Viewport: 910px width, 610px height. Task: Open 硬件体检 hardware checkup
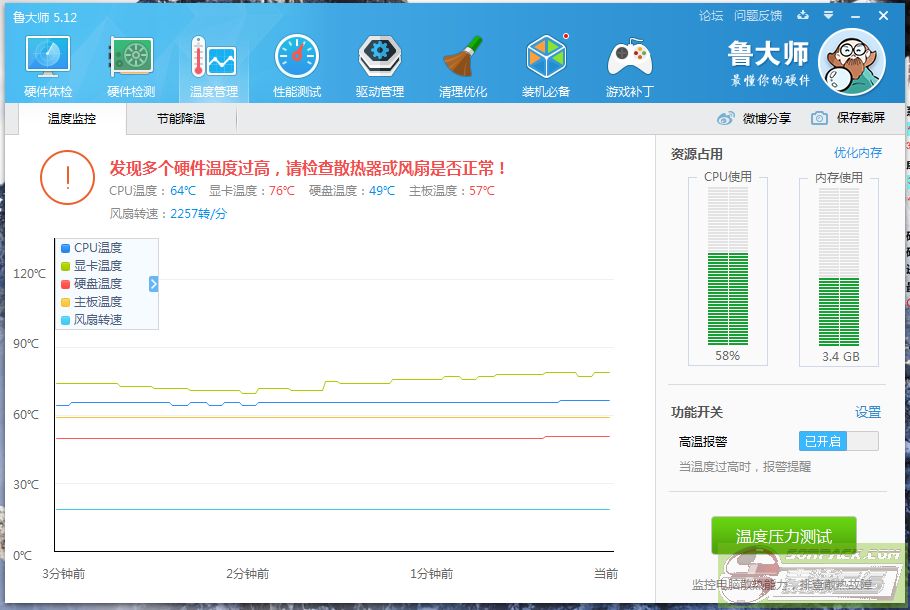(x=48, y=66)
